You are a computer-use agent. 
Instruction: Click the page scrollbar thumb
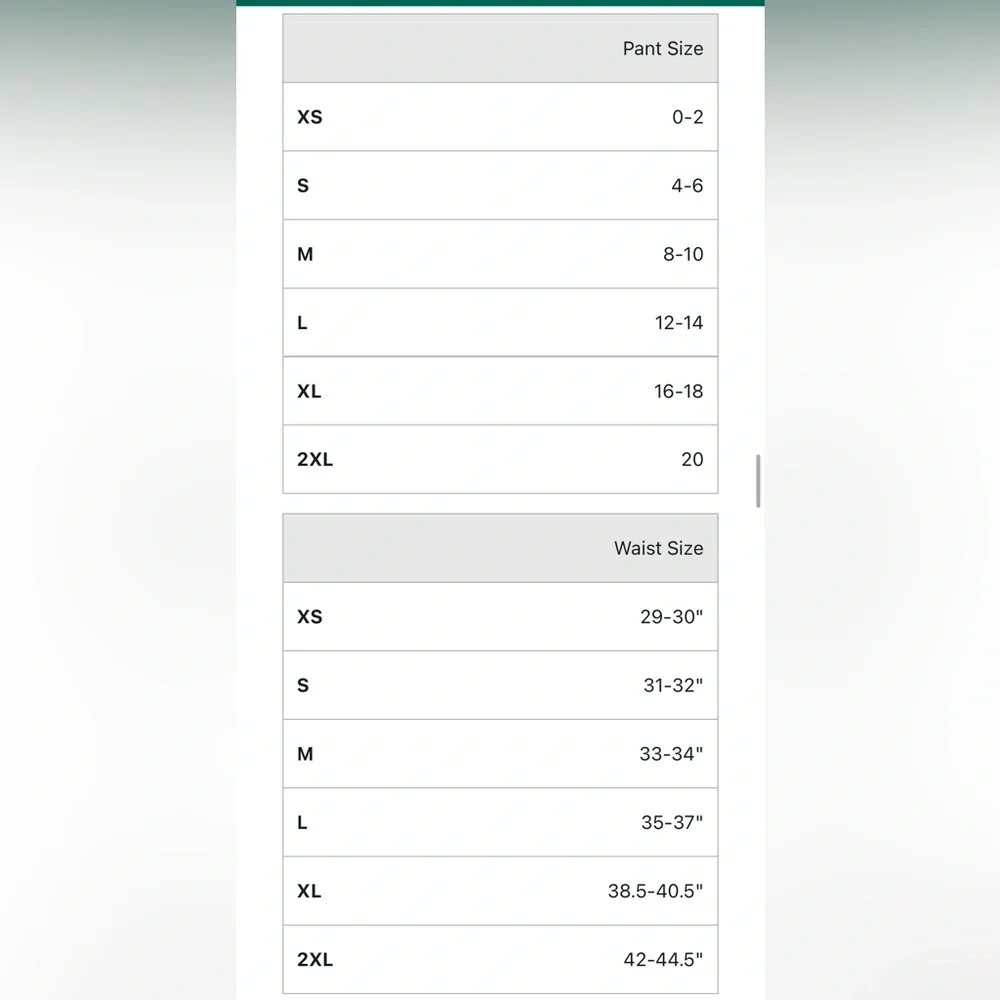pyautogui.click(x=758, y=481)
